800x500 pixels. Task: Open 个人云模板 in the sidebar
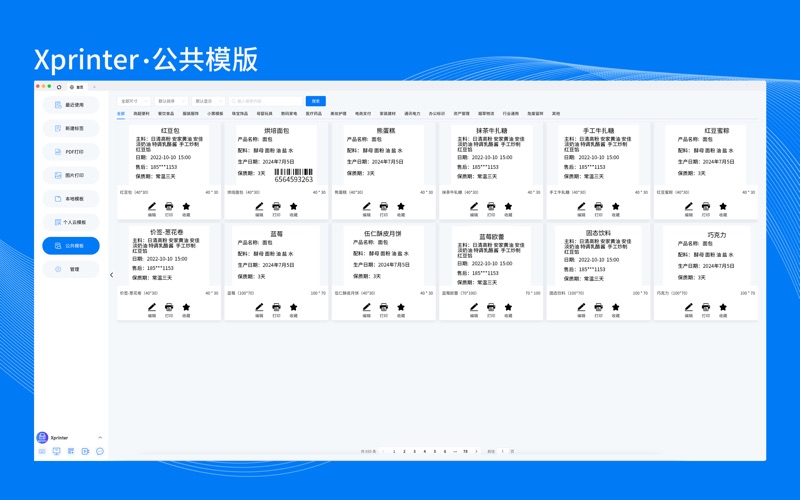[71, 222]
